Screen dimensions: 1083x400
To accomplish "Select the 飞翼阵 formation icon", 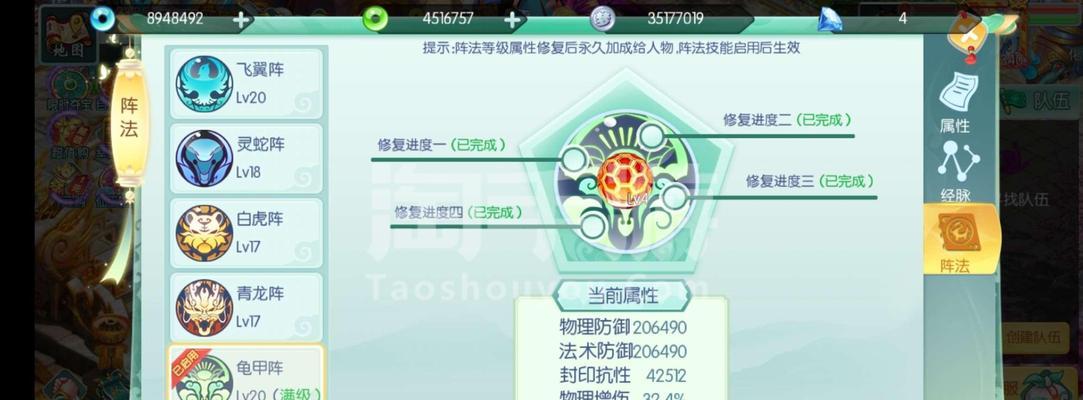I will point(204,84).
